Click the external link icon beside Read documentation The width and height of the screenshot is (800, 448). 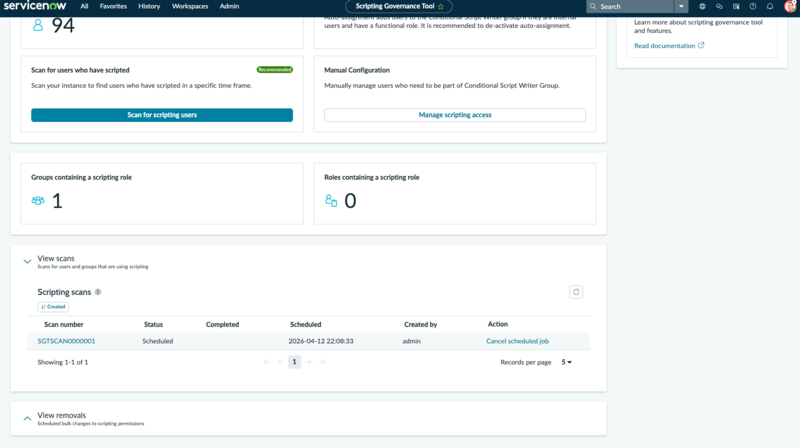[x=701, y=45]
